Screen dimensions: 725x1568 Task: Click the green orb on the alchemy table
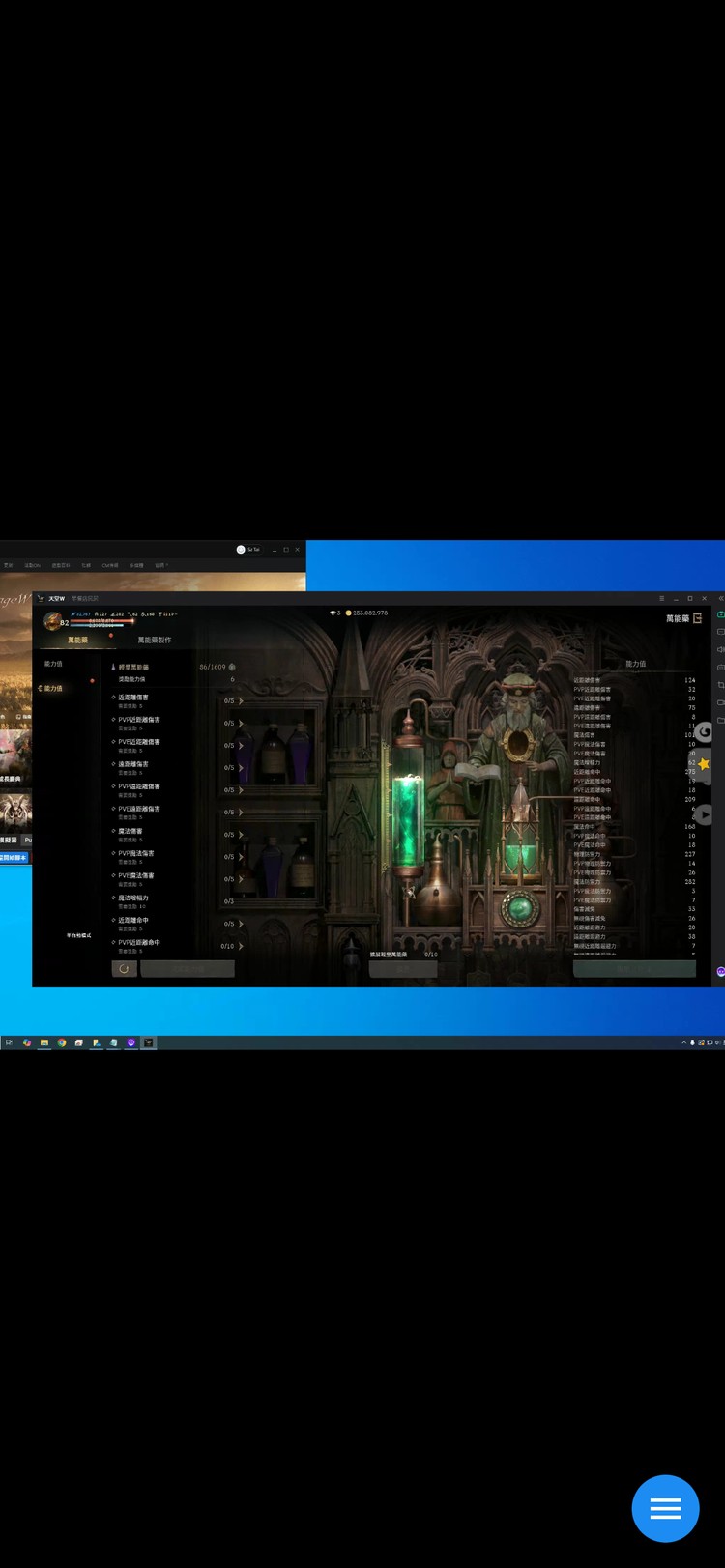pos(519,908)
